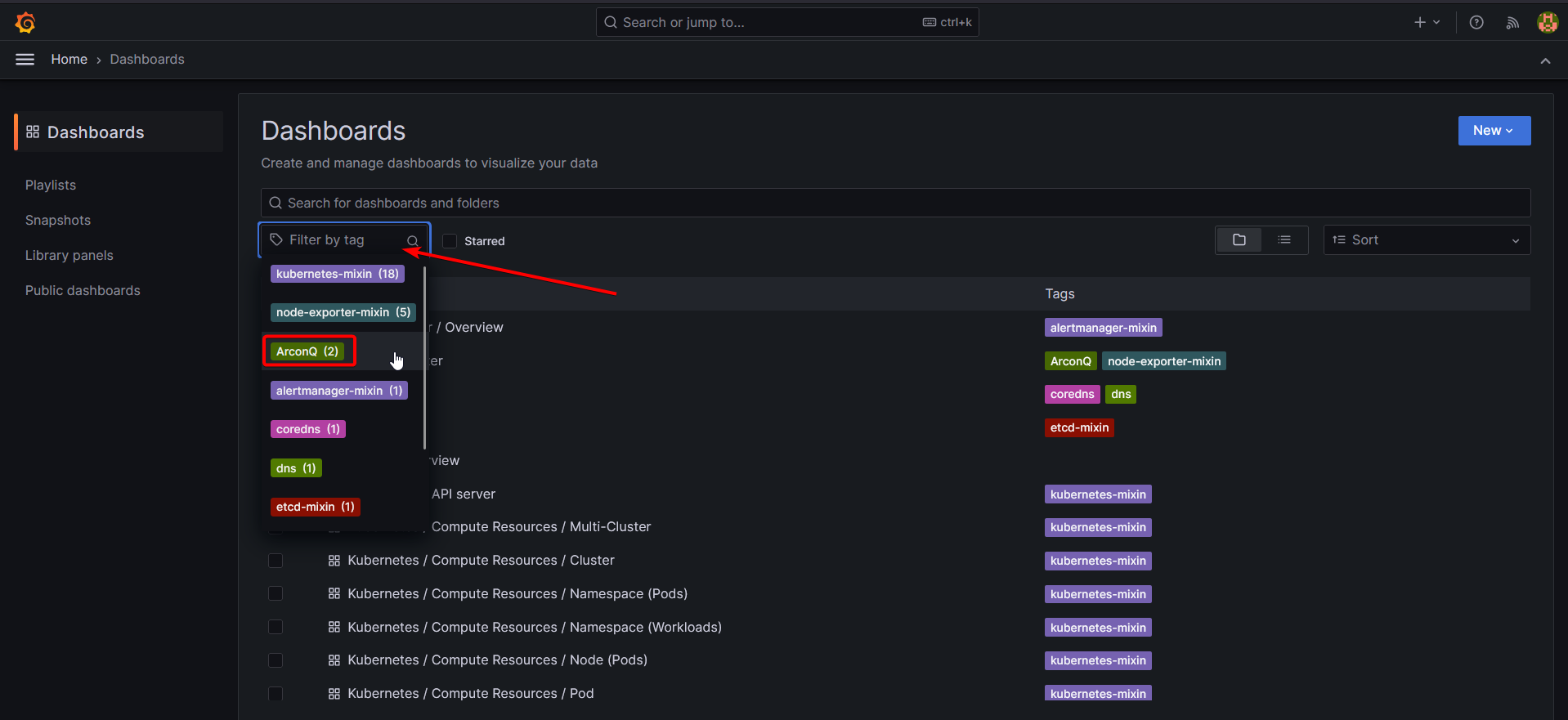
Task: Click the coredns tag in Tags column
Action: click(x=1072, y=394)
